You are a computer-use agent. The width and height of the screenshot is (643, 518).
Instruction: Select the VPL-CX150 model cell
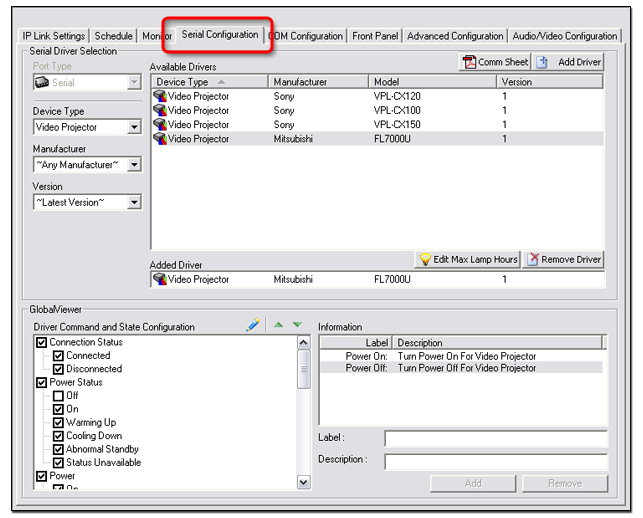pyautogui.click(x=397, y=124)
